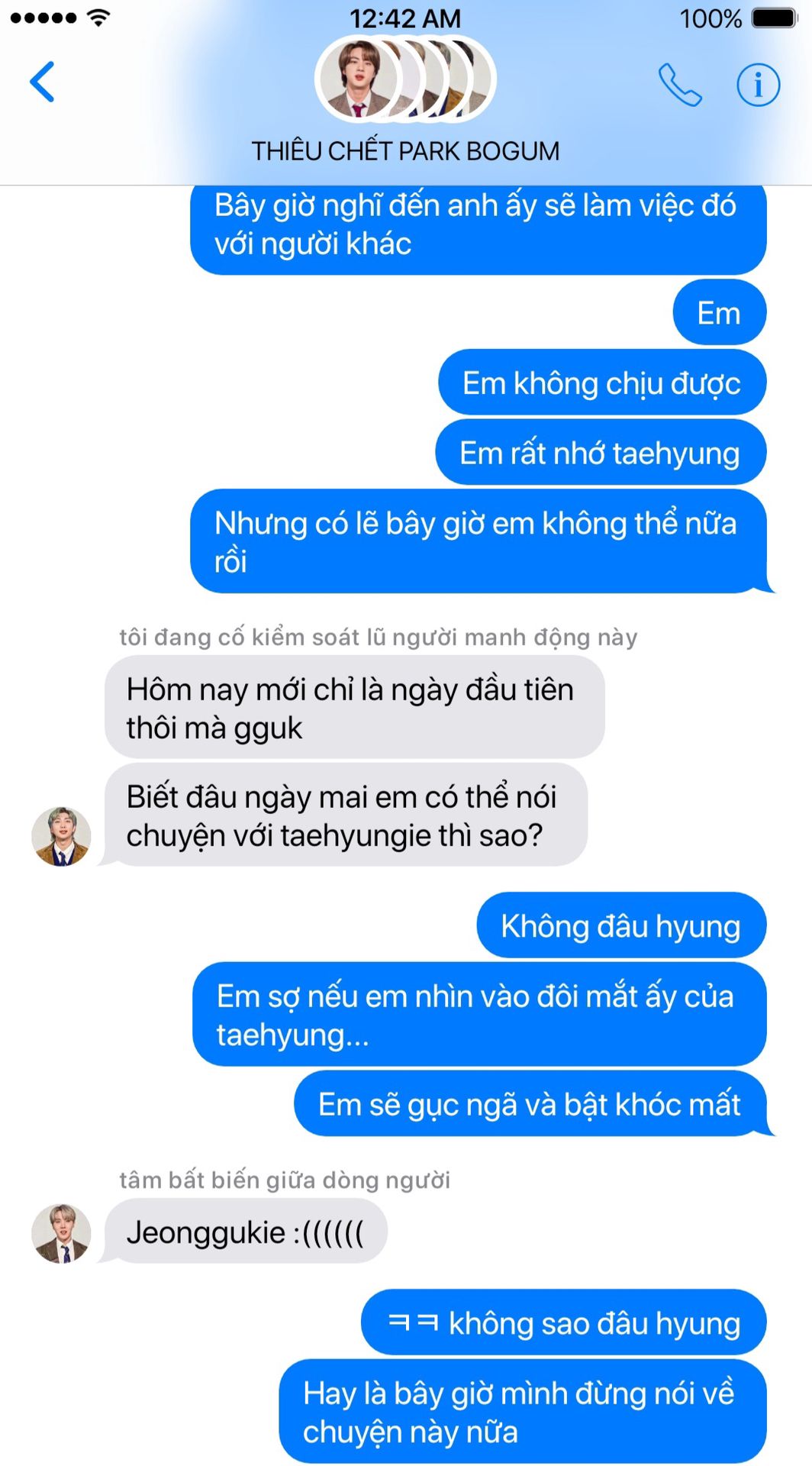Select the short 'Em' message bubble
Screen dimensions: 812x1466
tap(719, 312)
